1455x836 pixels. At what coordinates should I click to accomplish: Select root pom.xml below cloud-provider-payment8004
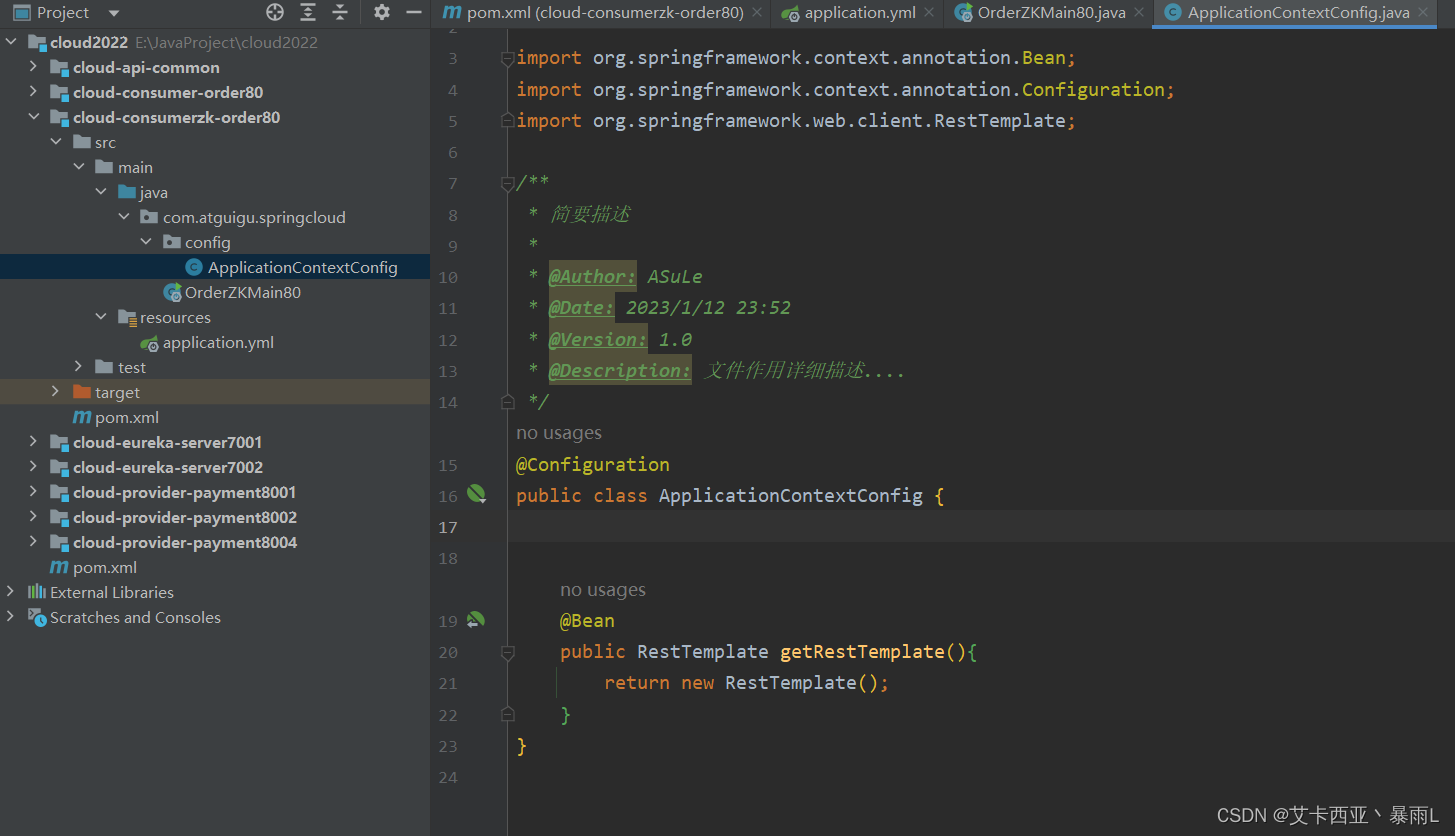click(x=105, y=567)
